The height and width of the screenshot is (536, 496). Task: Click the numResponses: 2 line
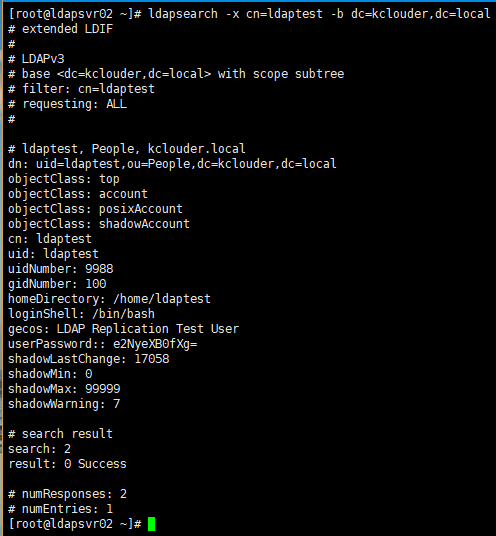point(67,494)
